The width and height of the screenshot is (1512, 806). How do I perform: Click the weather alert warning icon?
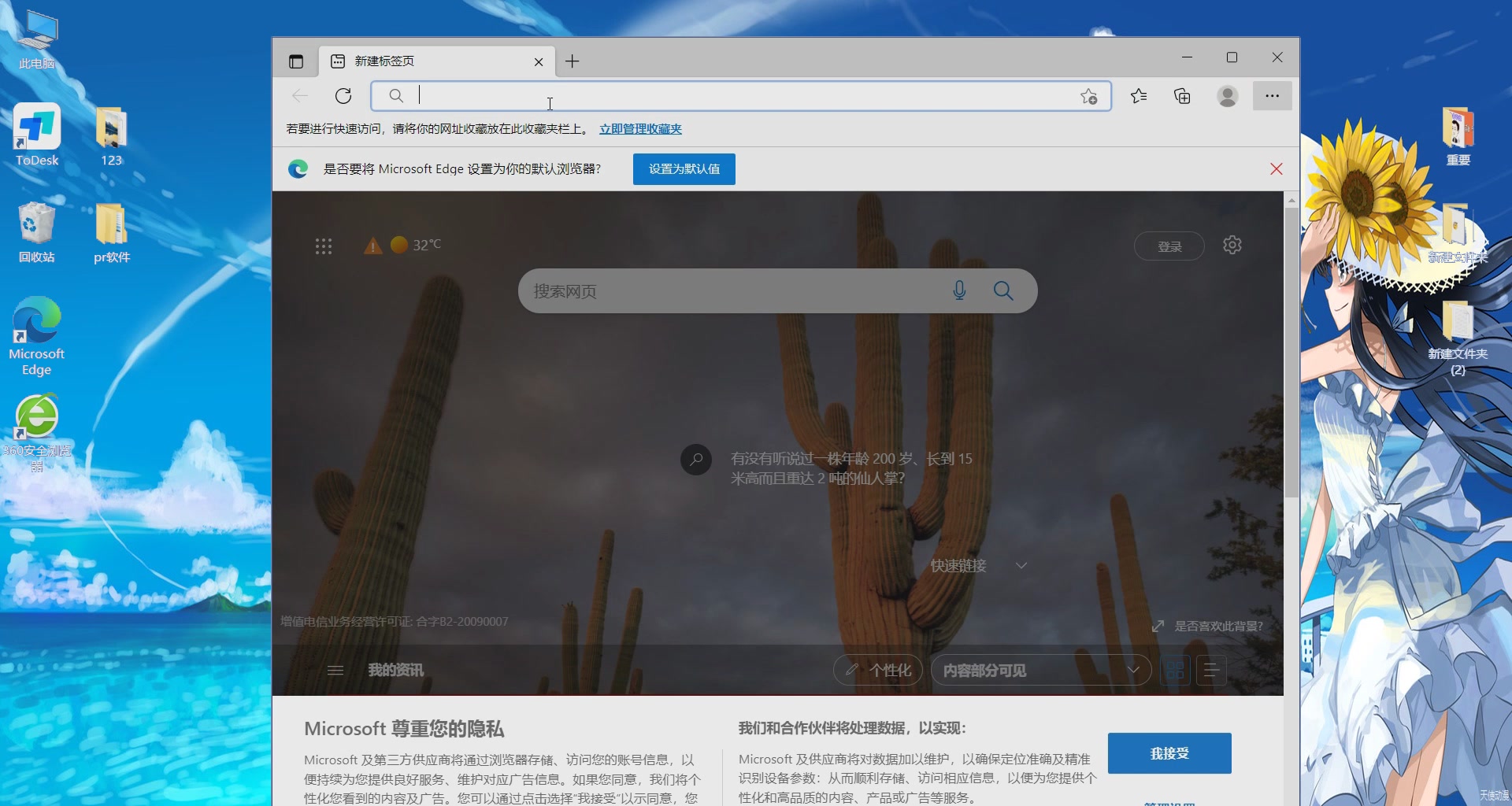point(373,246)
